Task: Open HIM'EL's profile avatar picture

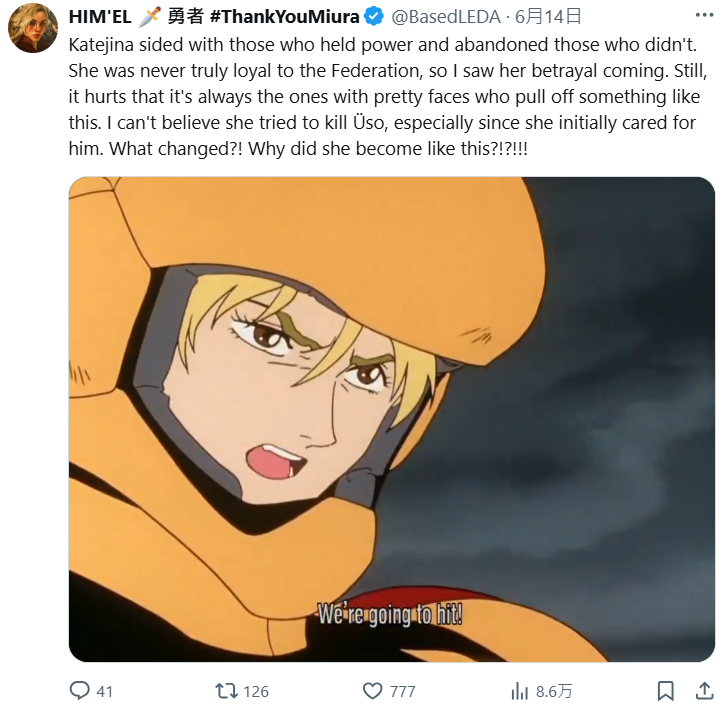Action: [x=33, y=28]
